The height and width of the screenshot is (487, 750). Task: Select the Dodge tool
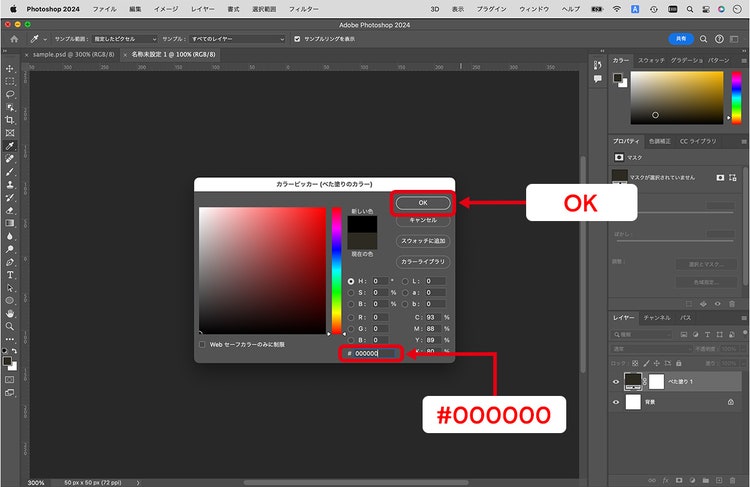[x=10, y=249]
